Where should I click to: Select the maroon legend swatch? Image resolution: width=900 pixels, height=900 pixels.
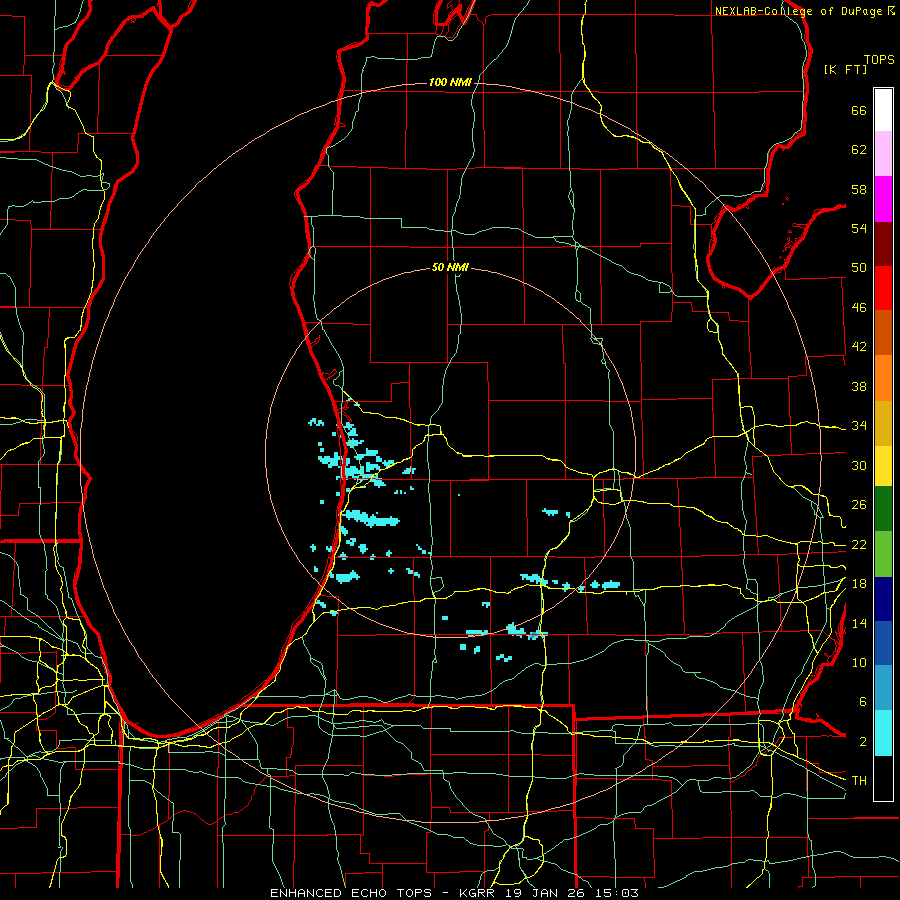point(883,243)
